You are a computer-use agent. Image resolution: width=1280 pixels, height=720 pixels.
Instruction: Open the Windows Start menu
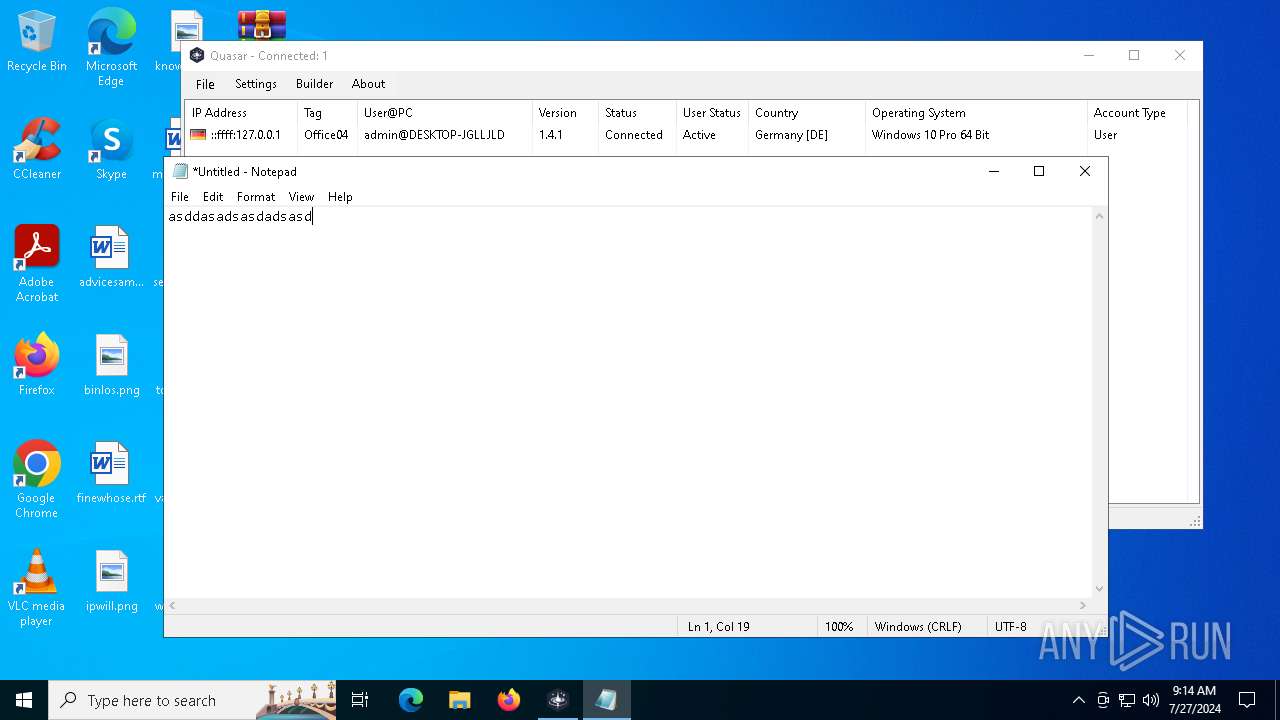coord(24,700)
